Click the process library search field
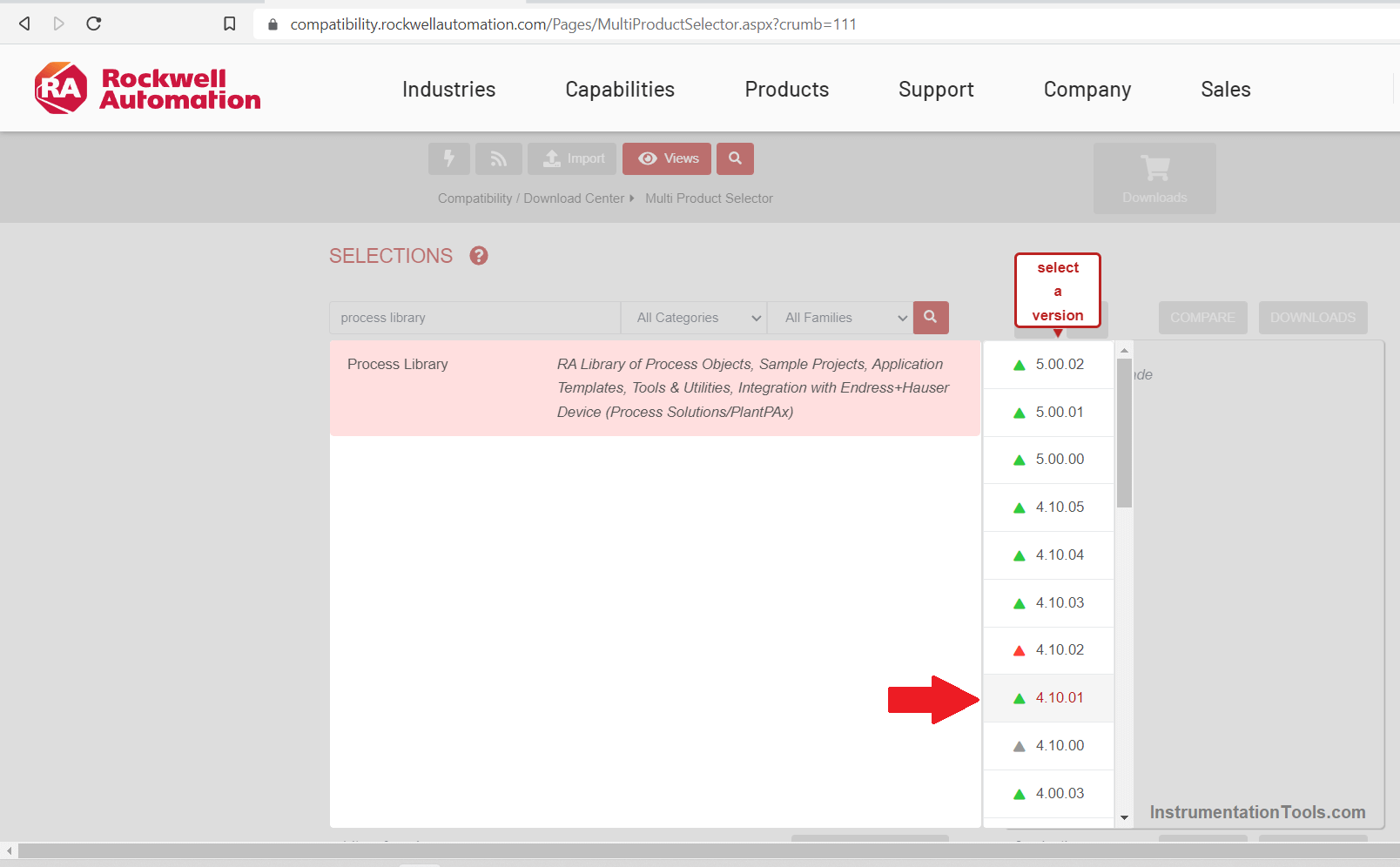 click(x=475, y=318)
